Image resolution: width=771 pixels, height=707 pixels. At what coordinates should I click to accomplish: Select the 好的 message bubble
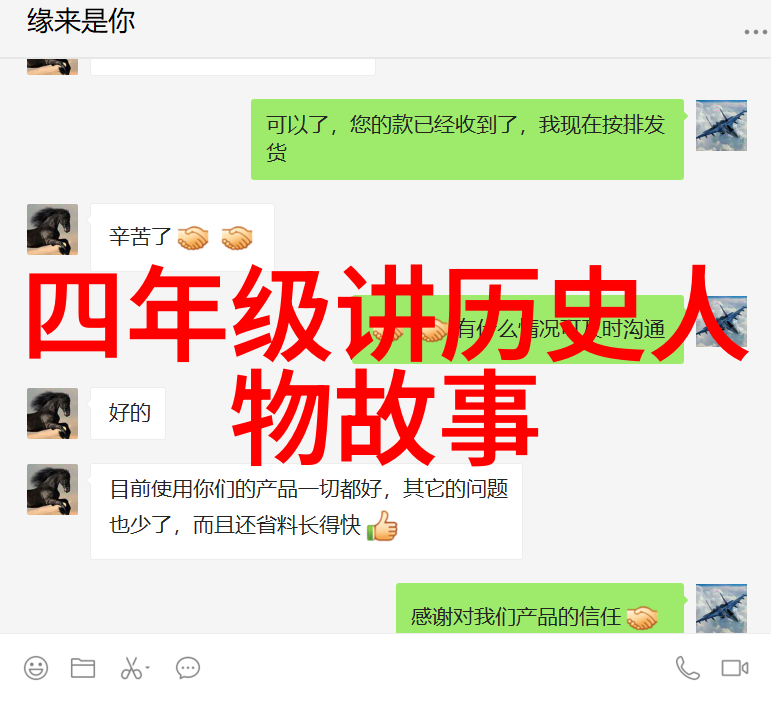(x=128, y=413)
